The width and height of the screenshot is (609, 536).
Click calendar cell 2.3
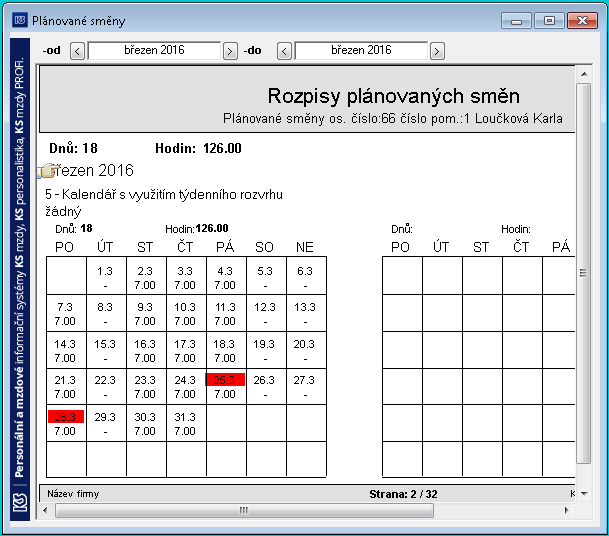point(146,276)
